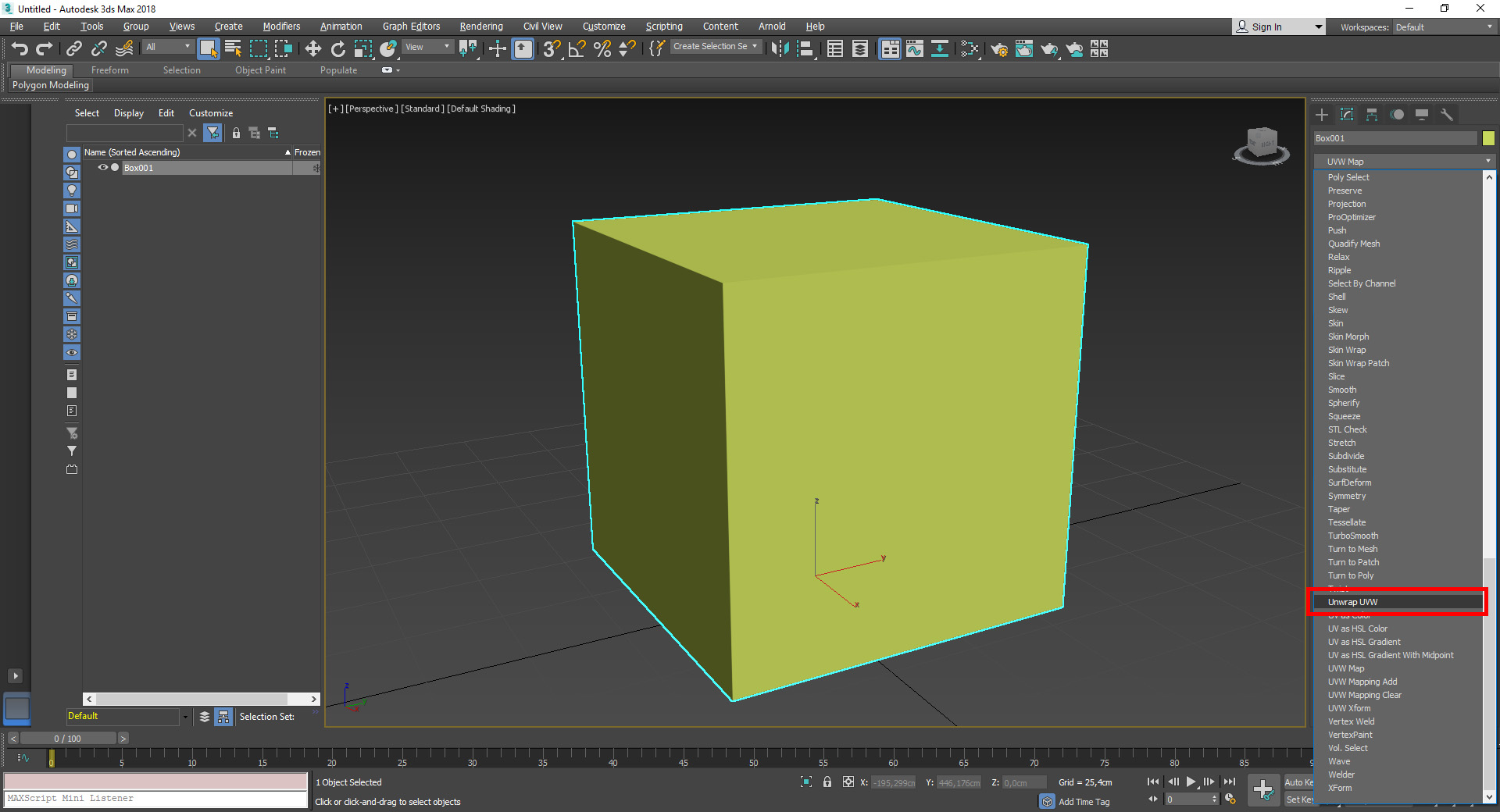
Task: Open the Hierarchy command panel tab
Action: pos(1372,115)
